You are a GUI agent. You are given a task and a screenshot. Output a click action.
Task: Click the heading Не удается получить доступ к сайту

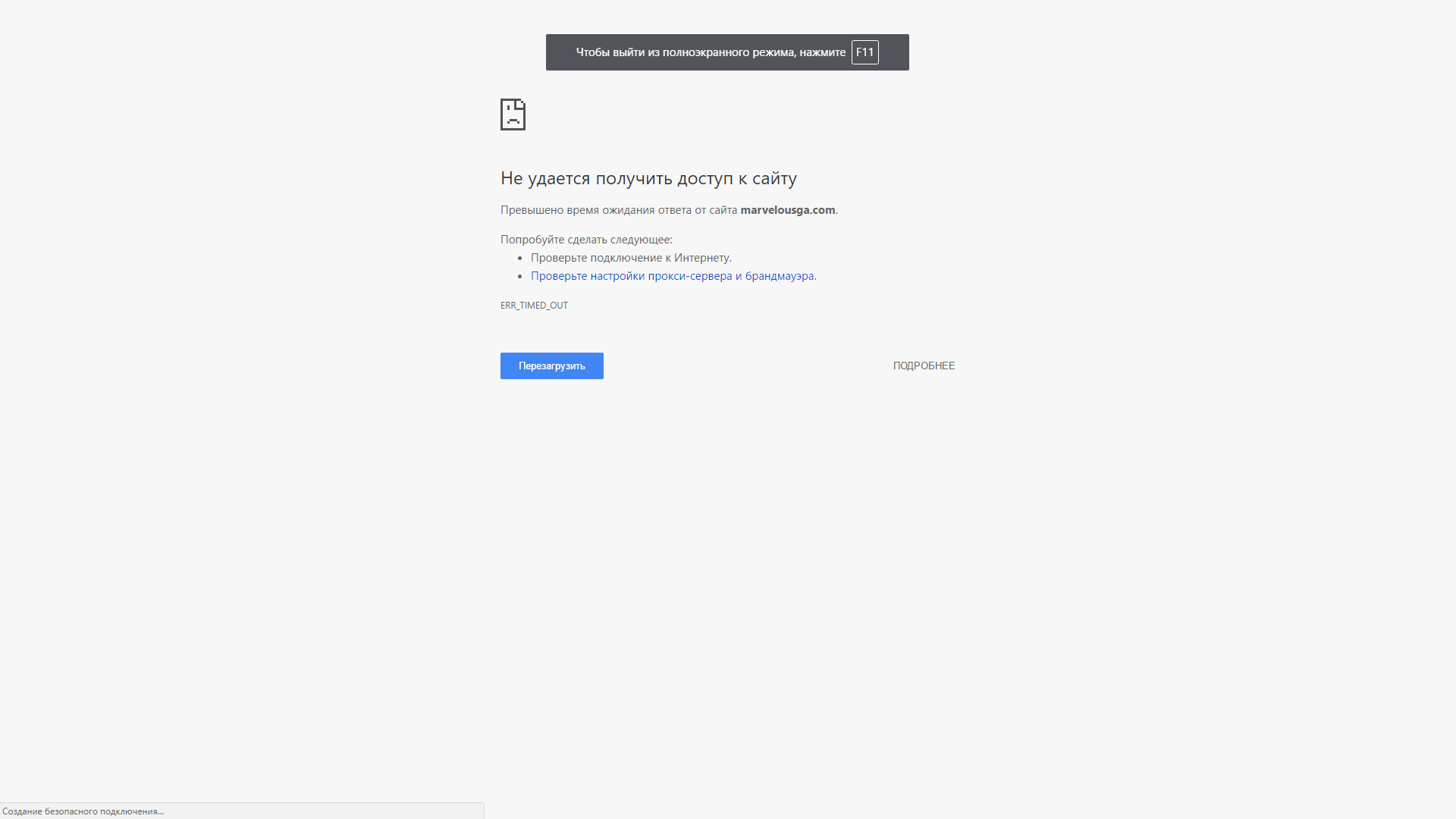click(648, 178)
